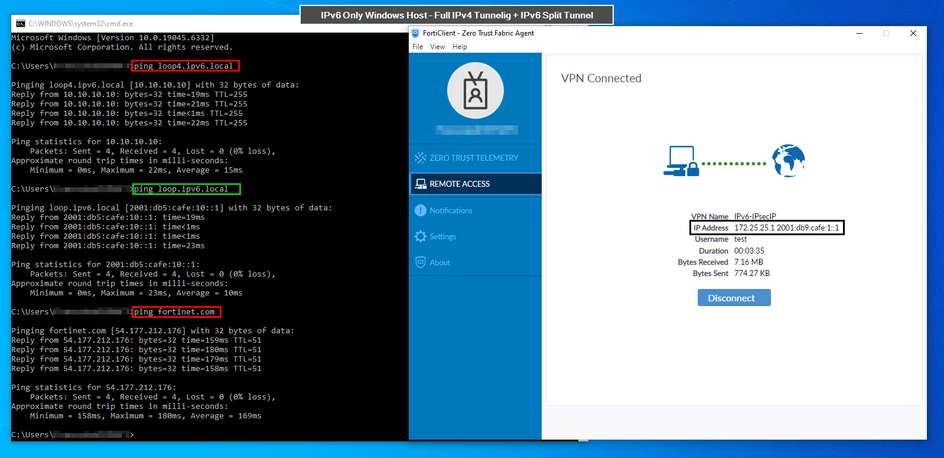Click FortiClient Zero Trust Fabric Agent title
The image size is (944, 458).
click(477, 34)
